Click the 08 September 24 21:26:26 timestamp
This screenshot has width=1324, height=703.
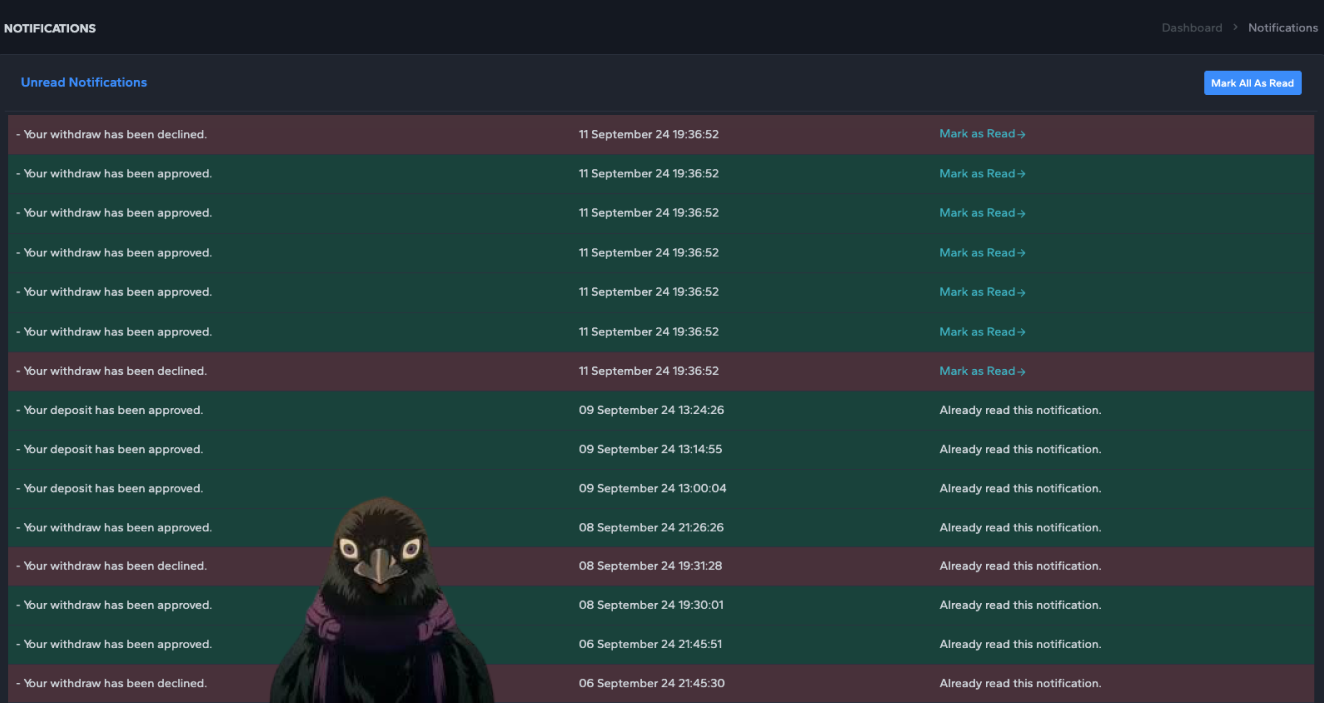pos(651,528)
